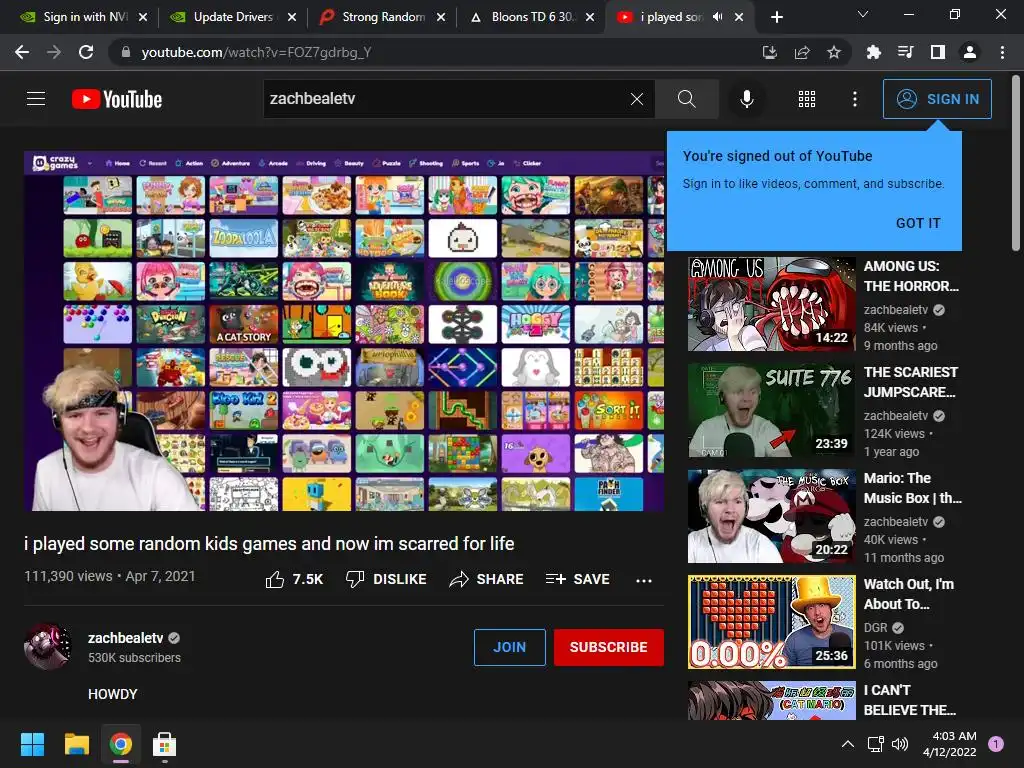The width and height of the screenshot is (1024, 768).
Task: Open 'THE SCARIEST JUMPSCARE' title link
Action: 911,382
